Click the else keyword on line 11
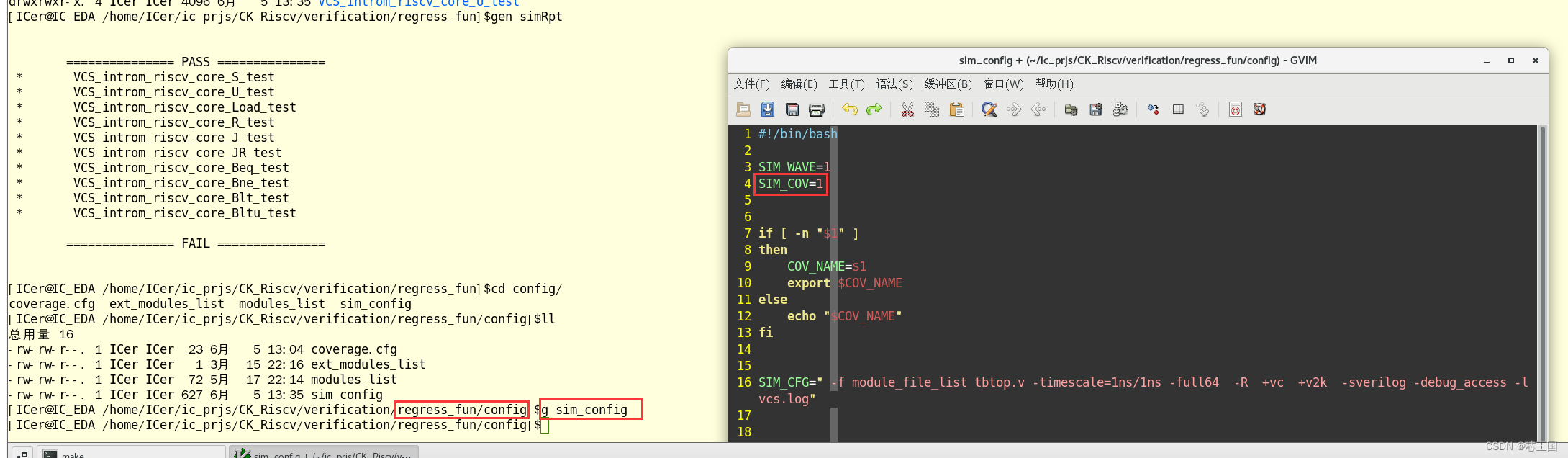The height and width of the screenshot is (458, 1568). tap(773, 300)
